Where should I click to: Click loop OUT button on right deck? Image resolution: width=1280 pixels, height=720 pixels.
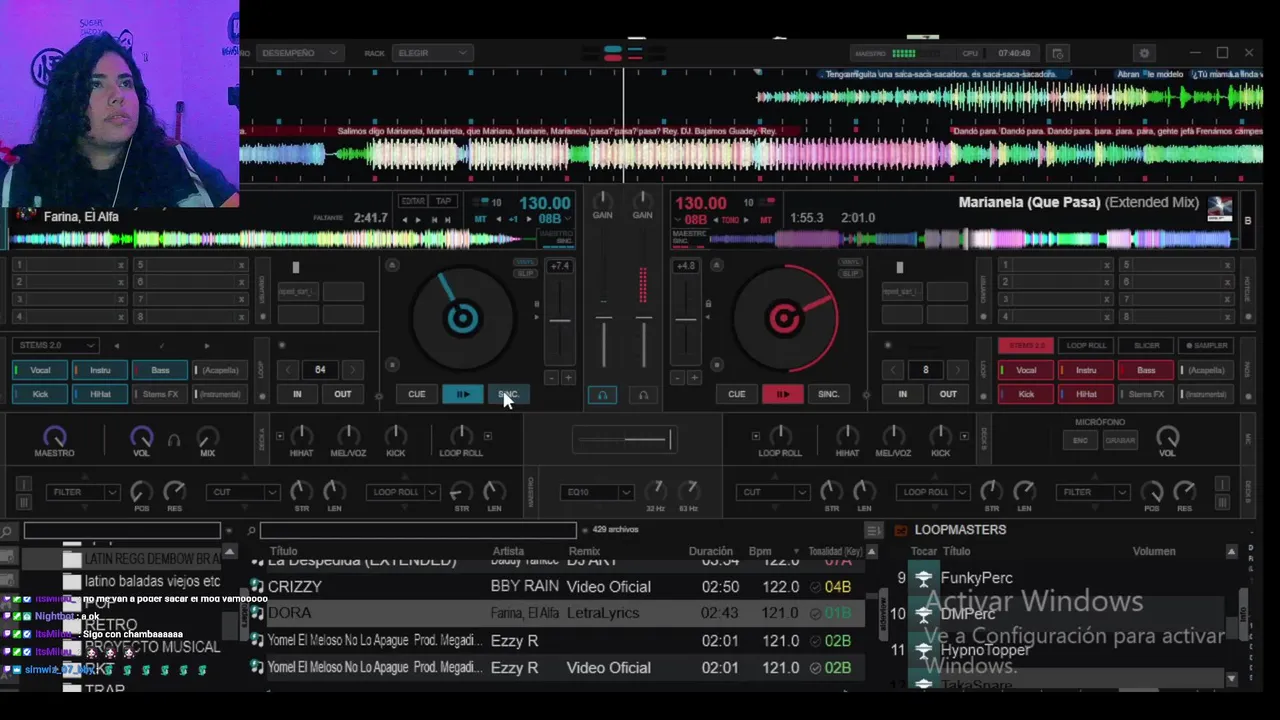click(x=948, y=394)
